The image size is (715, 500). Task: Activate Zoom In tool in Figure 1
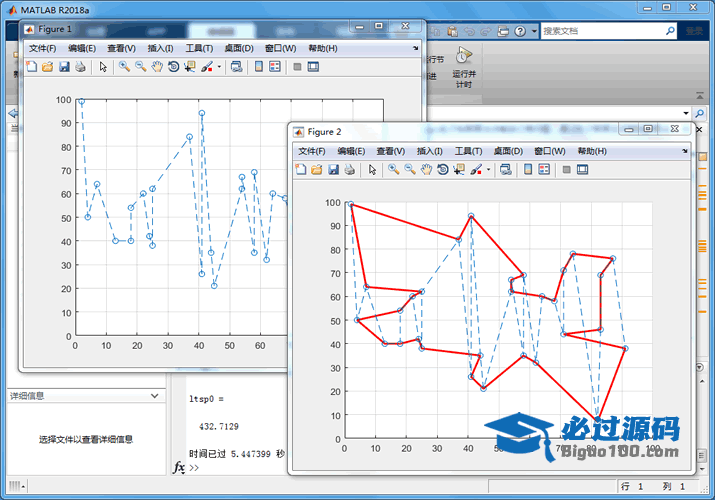(124, 67)
